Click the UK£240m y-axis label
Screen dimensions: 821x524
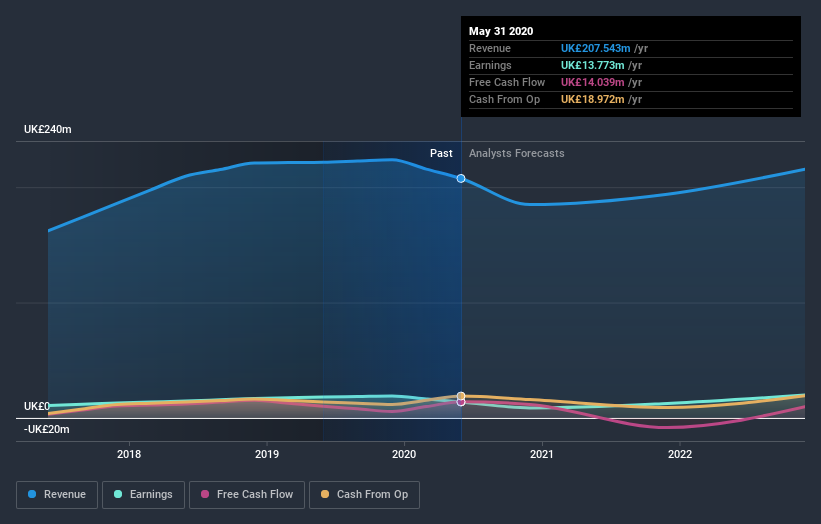[x=48, y=129]
